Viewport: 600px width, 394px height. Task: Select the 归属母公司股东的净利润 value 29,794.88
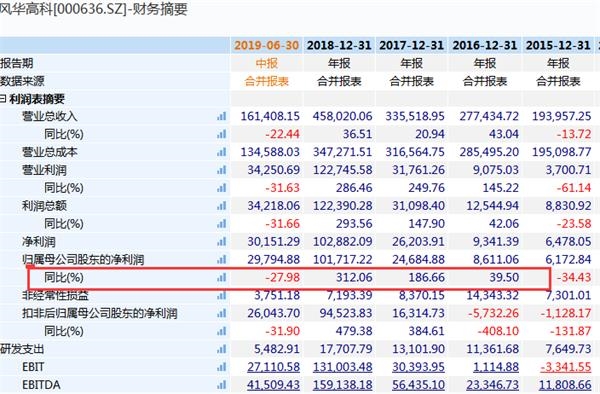click(273, 260)
